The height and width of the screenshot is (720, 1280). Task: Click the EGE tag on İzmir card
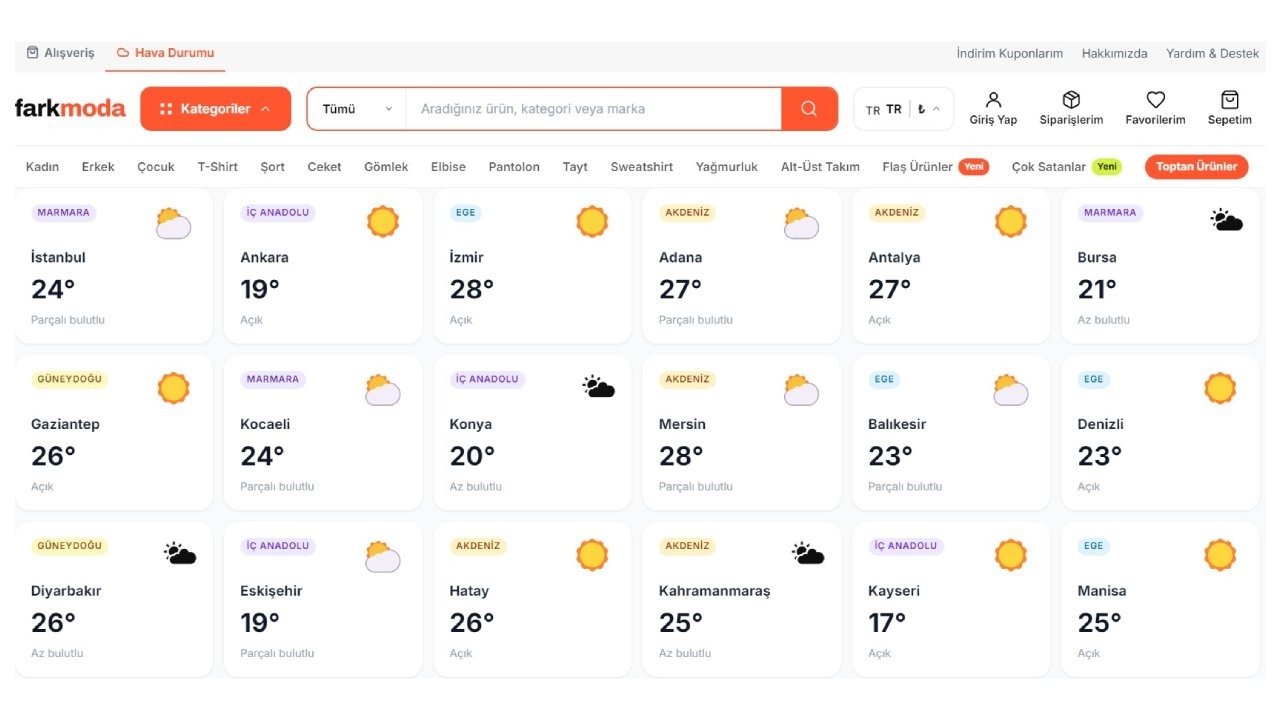(465, 213)
